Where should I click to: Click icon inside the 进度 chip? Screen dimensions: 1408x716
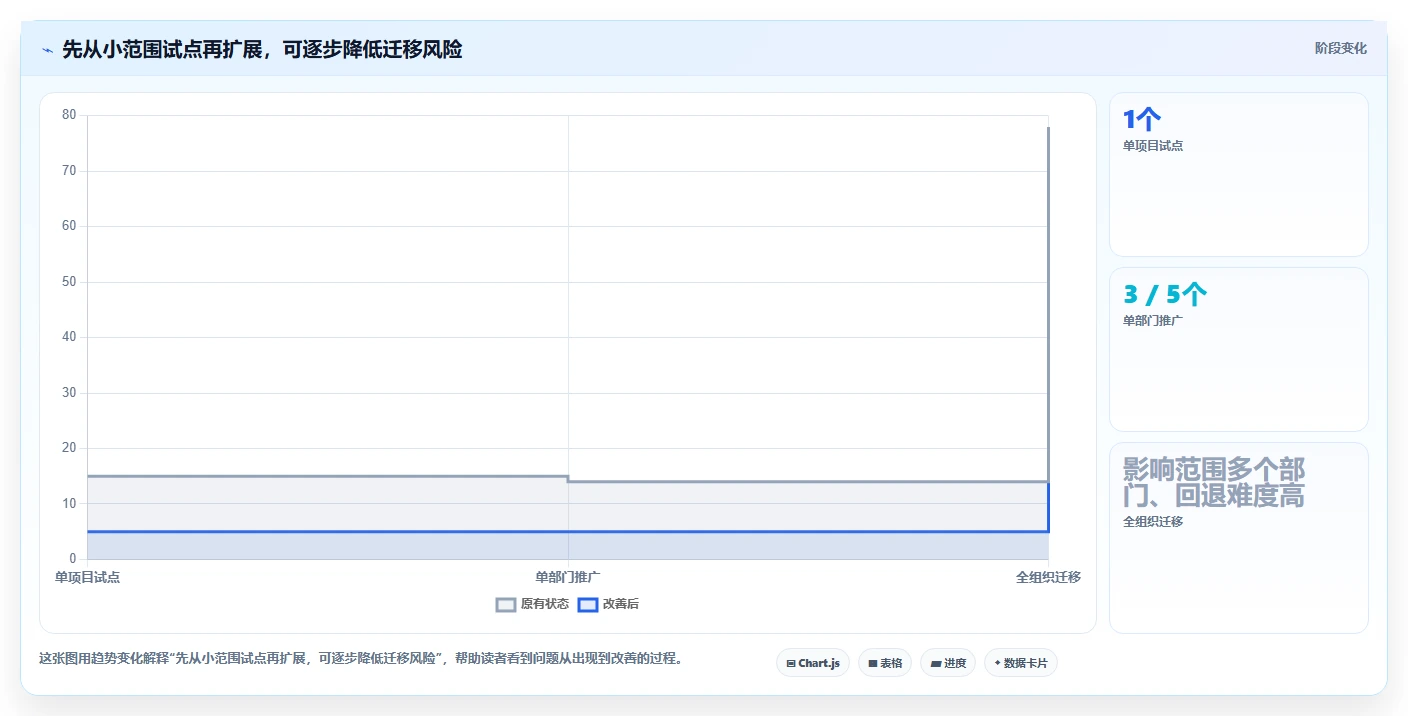coord(936,663)
